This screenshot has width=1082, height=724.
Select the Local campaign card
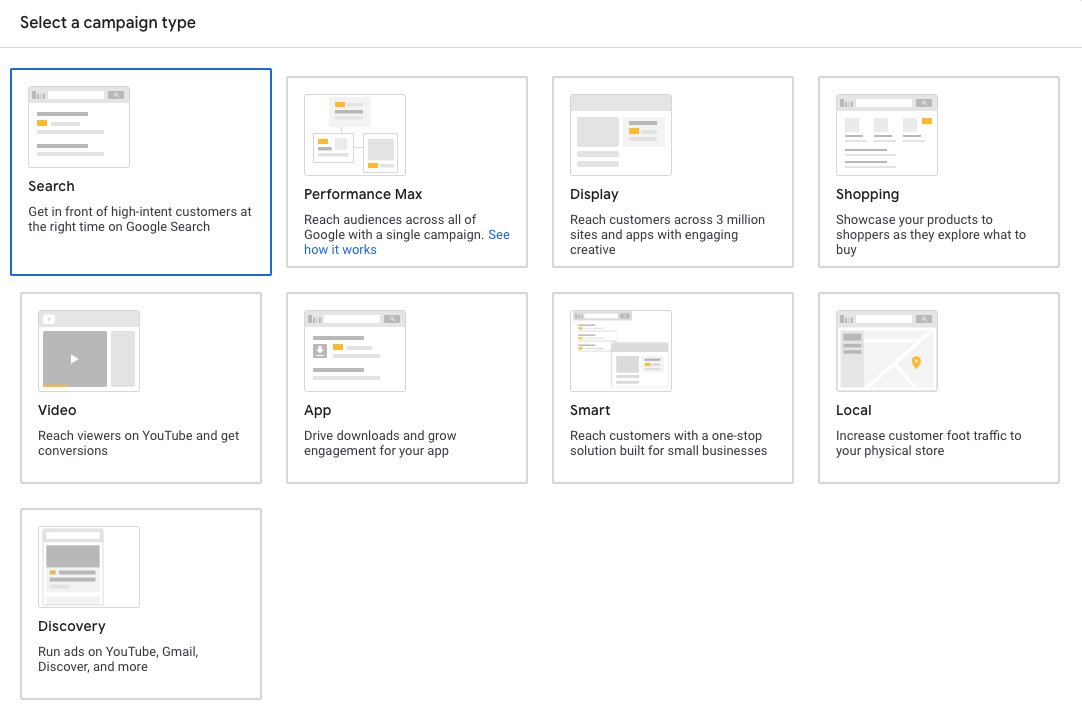(x=938, y=387)
